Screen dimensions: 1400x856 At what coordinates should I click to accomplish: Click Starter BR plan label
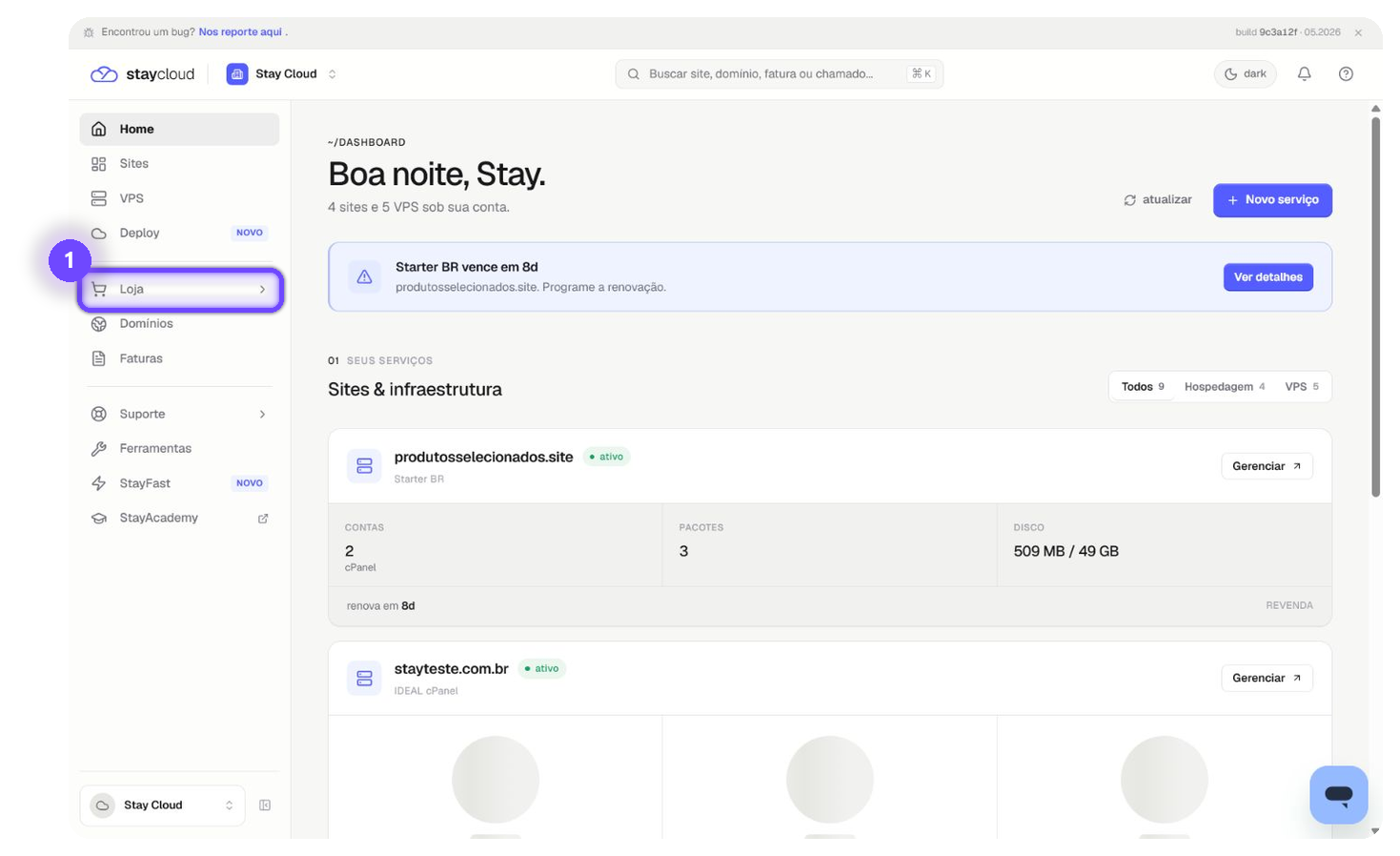(419, 479)
